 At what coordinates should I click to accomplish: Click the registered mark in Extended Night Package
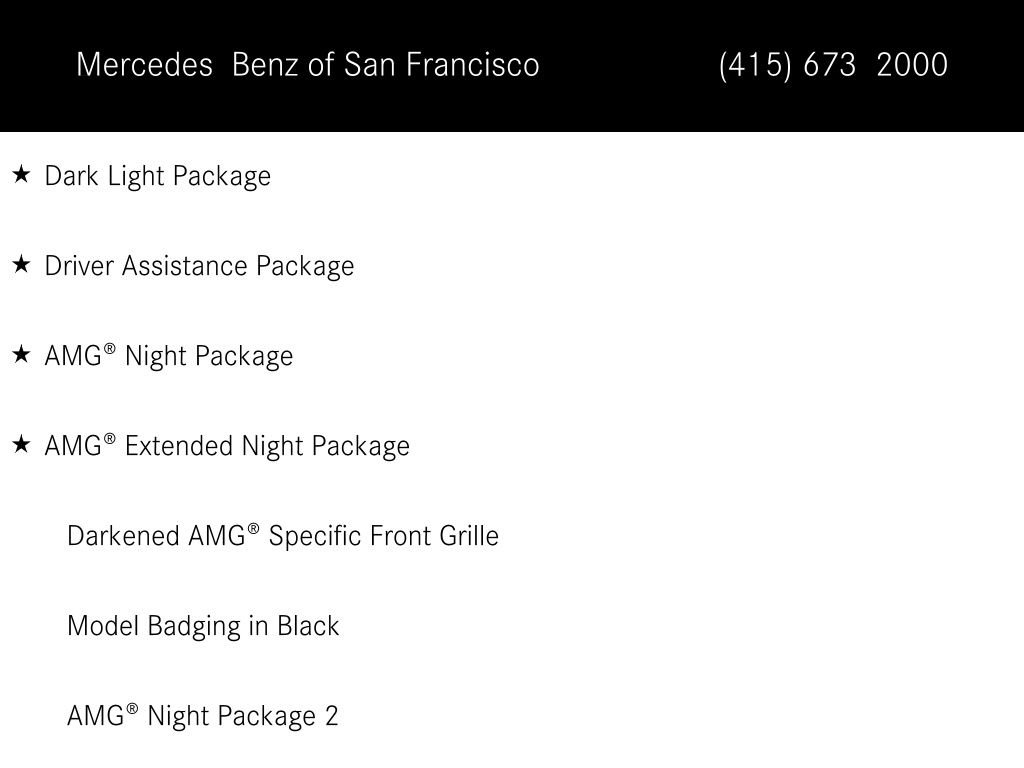pyautogui.click(x=110, y=439)
